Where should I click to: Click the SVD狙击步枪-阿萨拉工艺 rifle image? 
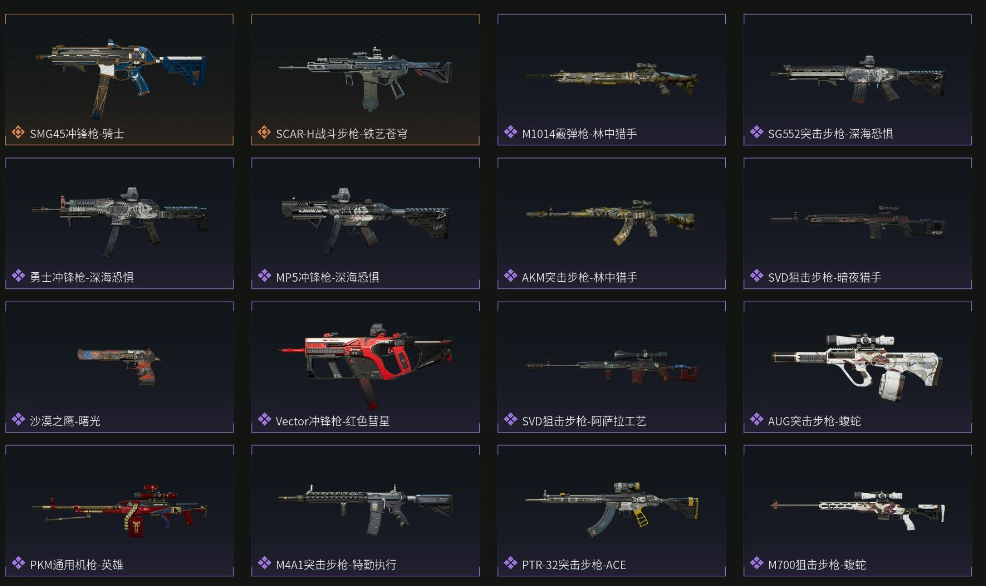[x=612, y=365]
